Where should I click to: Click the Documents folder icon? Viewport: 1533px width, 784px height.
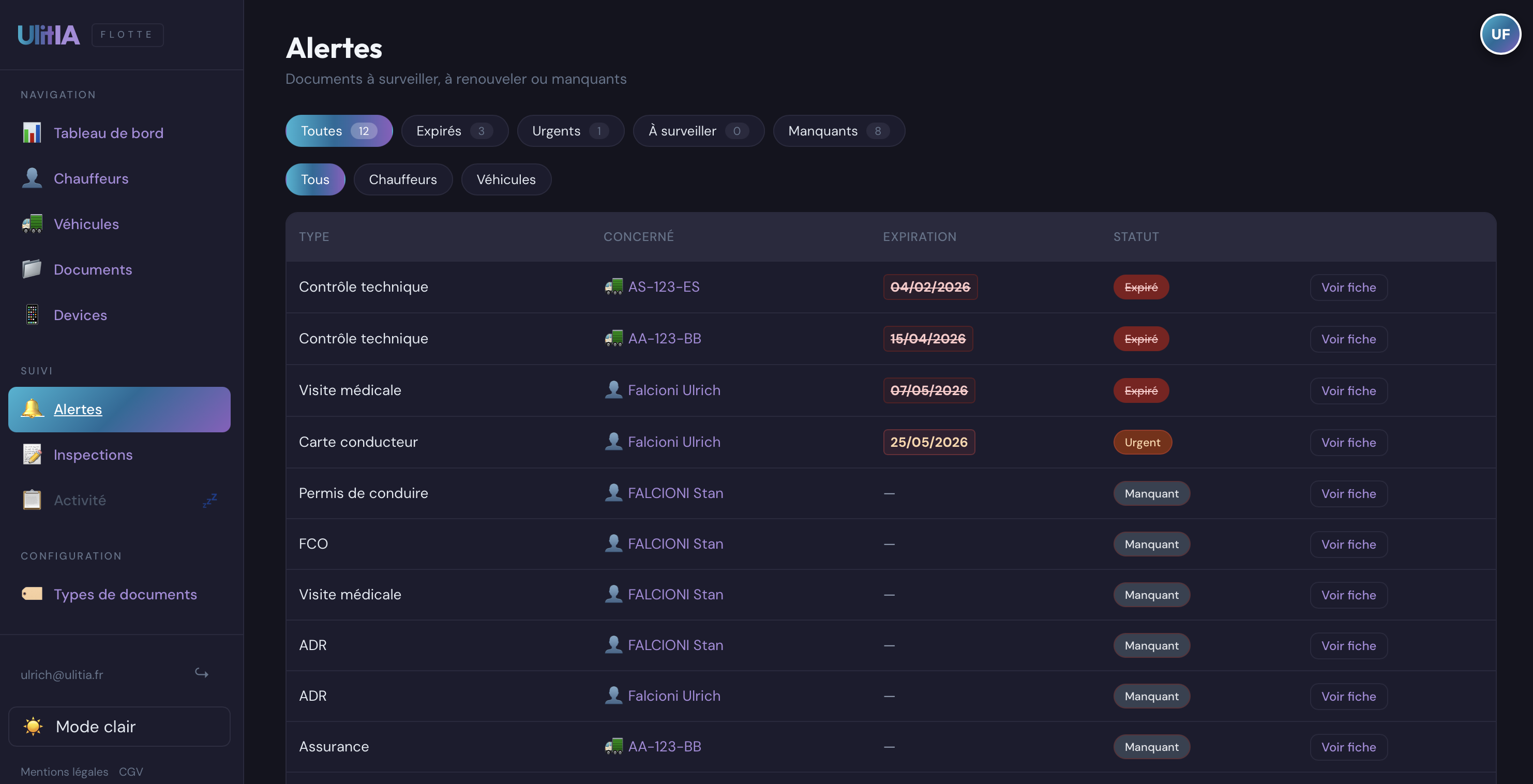coord(32,269)
